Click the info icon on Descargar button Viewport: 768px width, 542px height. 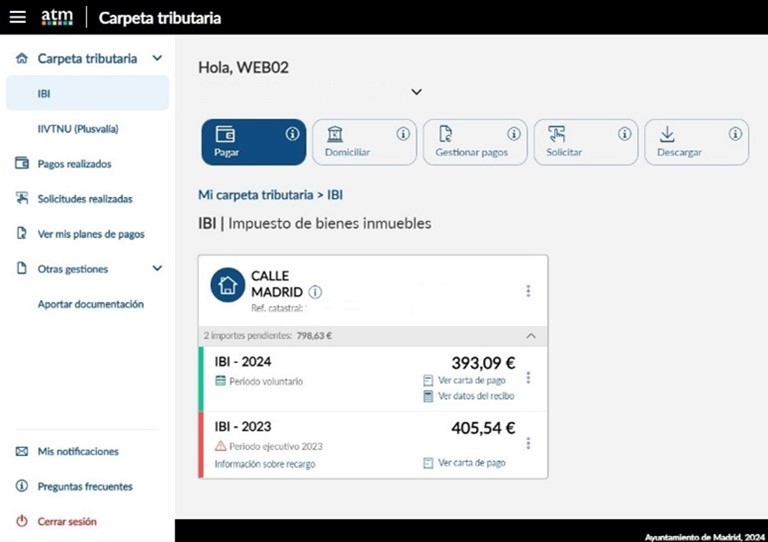coord(735,133)
